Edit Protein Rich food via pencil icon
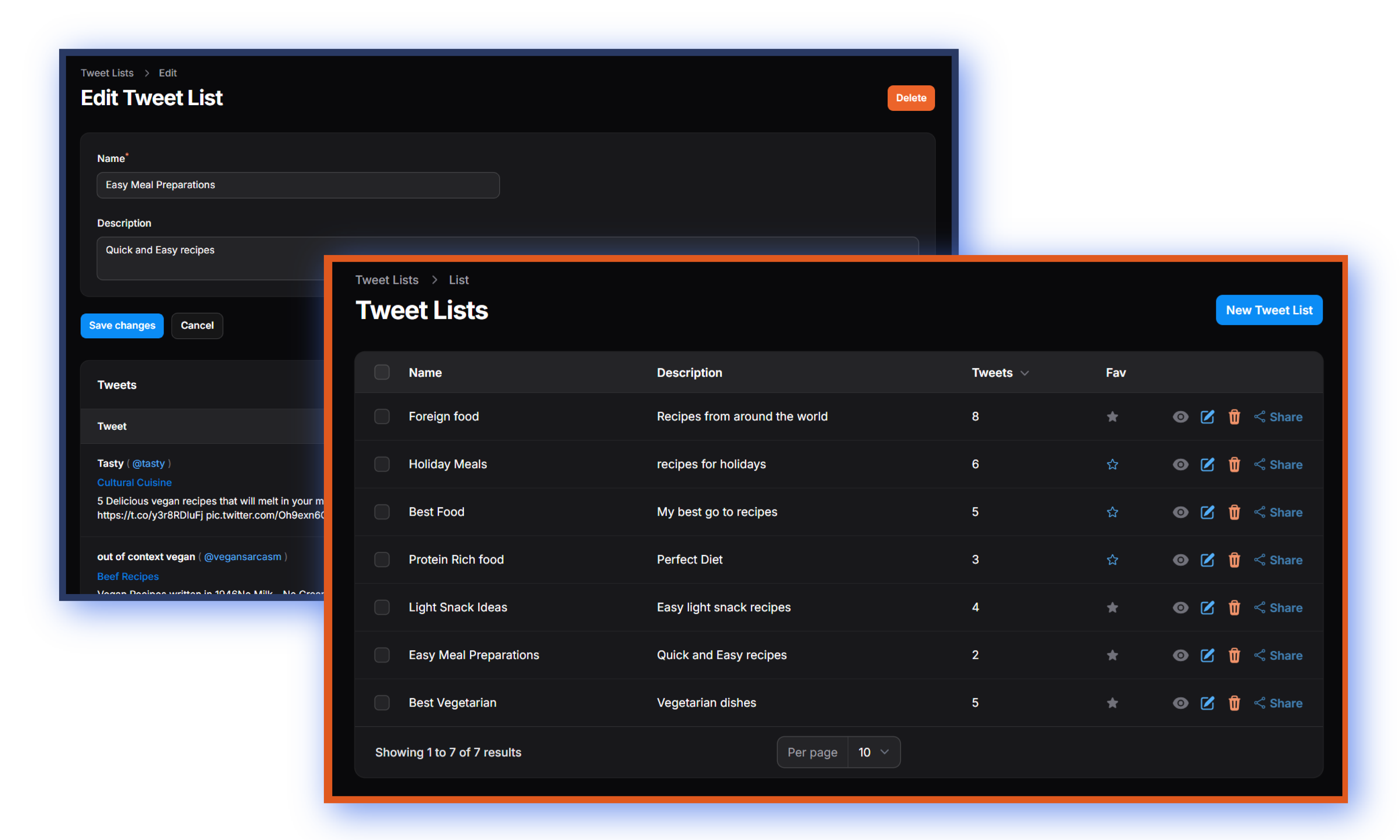The height and width of the screenshot is (840, 1400). pyautogui.click(x=1207, y=559)
